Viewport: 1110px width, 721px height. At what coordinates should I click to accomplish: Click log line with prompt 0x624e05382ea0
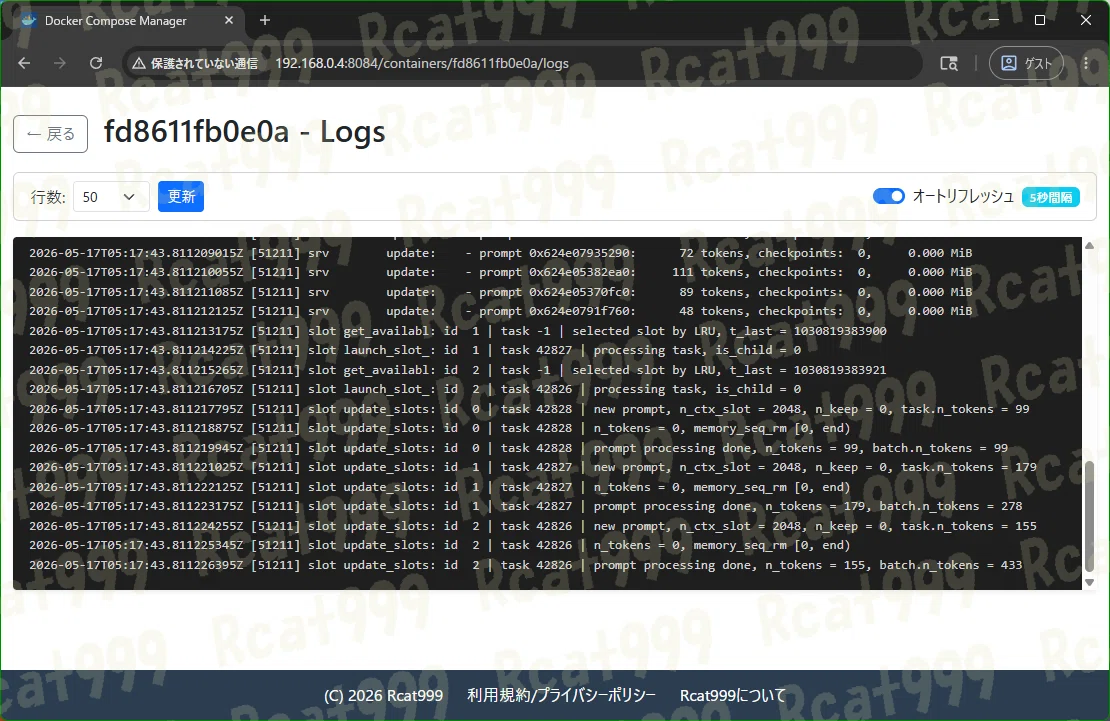click(500, 272)
